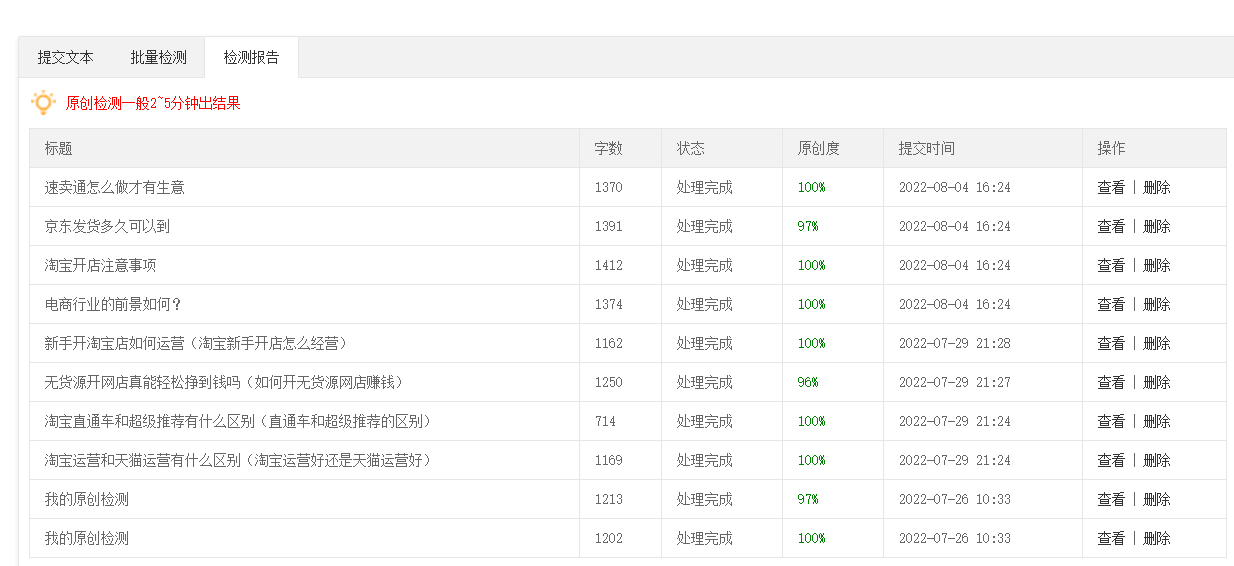1234x566 pixels.
Task: View report for 淘宝运营和天猫运营有什么区别
Action: (1111, 460)
